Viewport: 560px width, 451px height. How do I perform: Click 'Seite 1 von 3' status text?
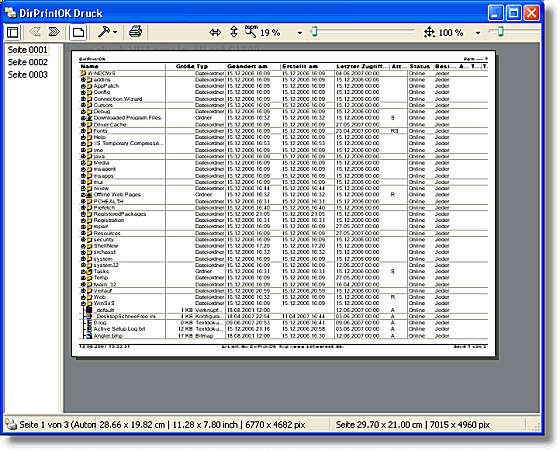pos(44,425)
